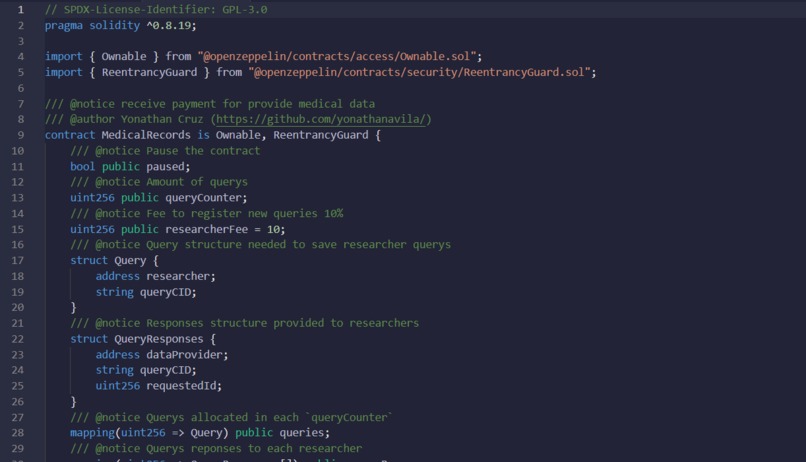Click the 'Fee to register new queries 10%' comment
This screenshot has height=462, width=806.
[206, 213]
